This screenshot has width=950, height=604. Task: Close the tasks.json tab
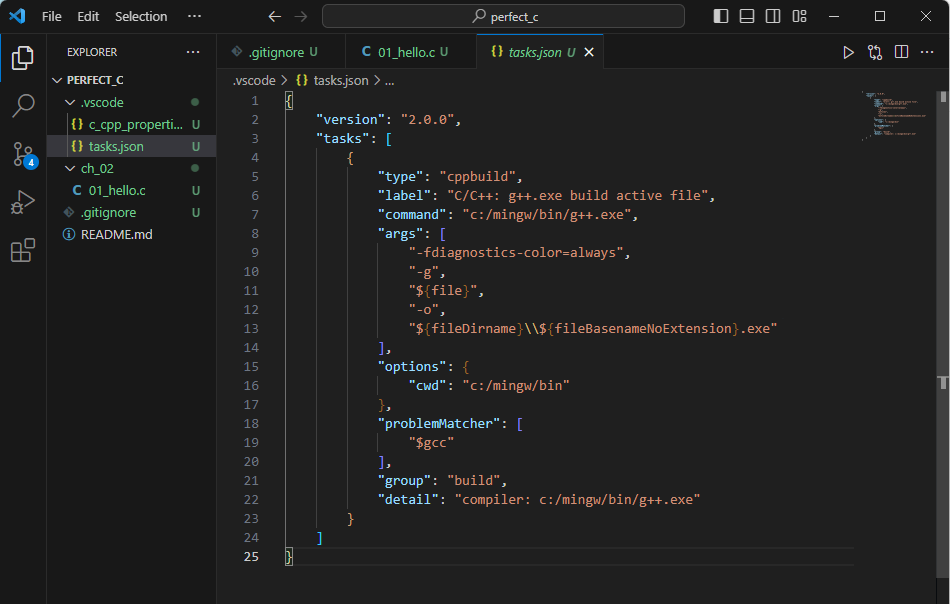(589, 52)
